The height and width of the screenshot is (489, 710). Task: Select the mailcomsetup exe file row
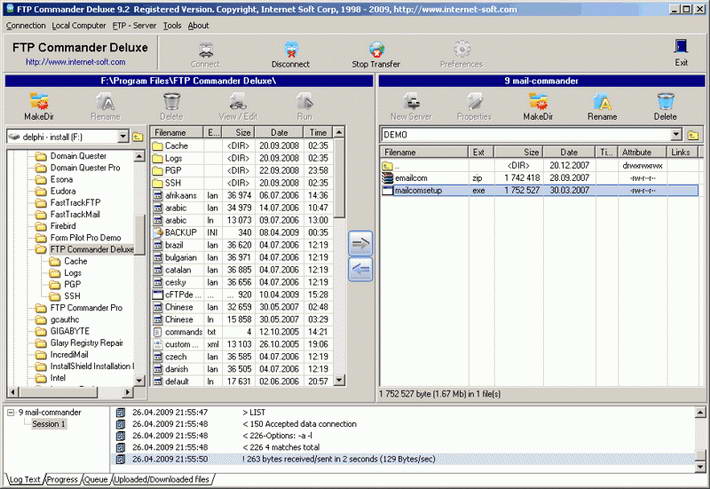click(x=539, y=191)
